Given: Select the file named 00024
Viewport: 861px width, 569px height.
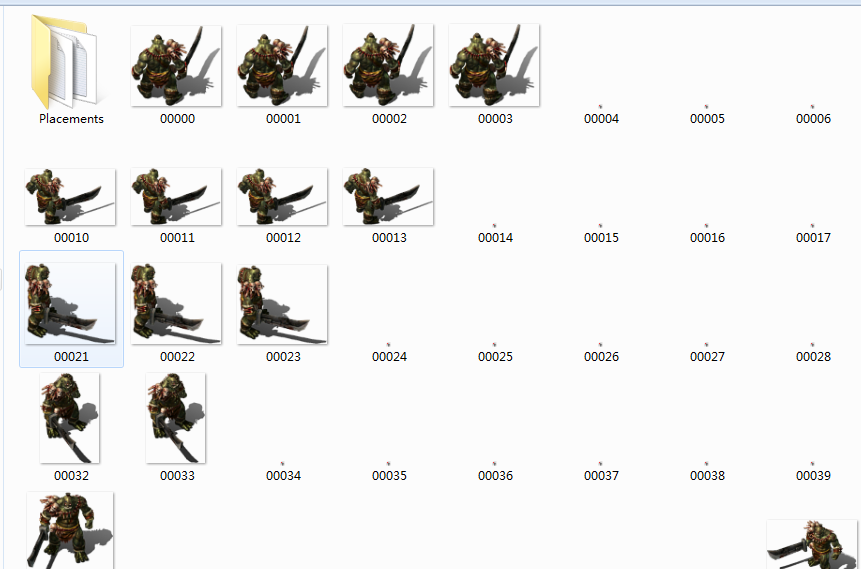Looking at the screenshot, I should (x=389, y=357).
